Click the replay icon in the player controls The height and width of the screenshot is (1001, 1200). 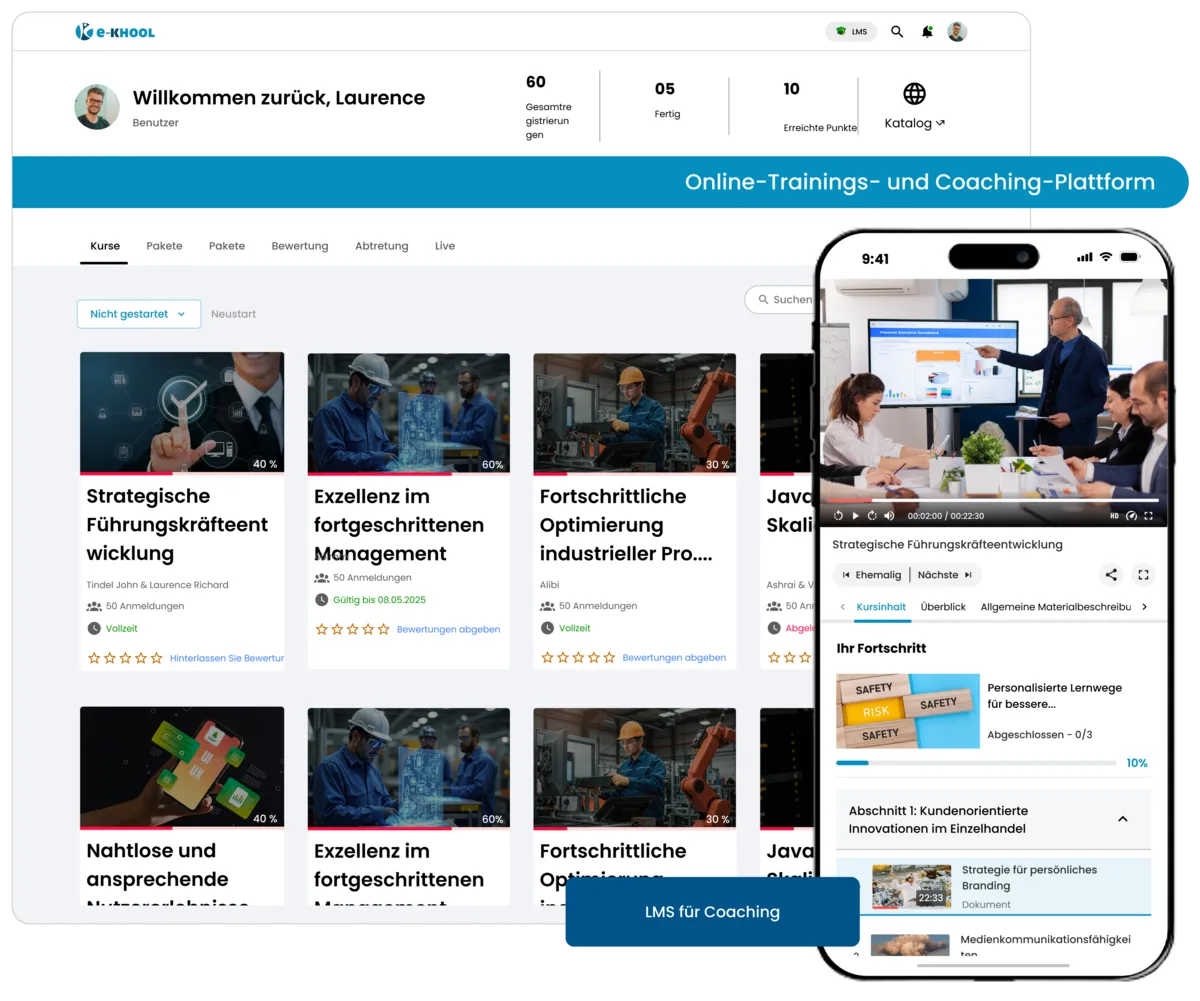[x=838, y=516]
